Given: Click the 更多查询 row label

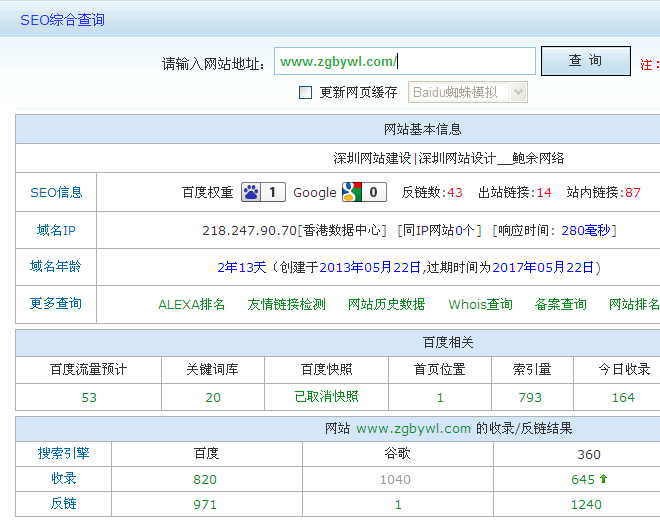Looking at the screenshot, I should coord(56,304).
